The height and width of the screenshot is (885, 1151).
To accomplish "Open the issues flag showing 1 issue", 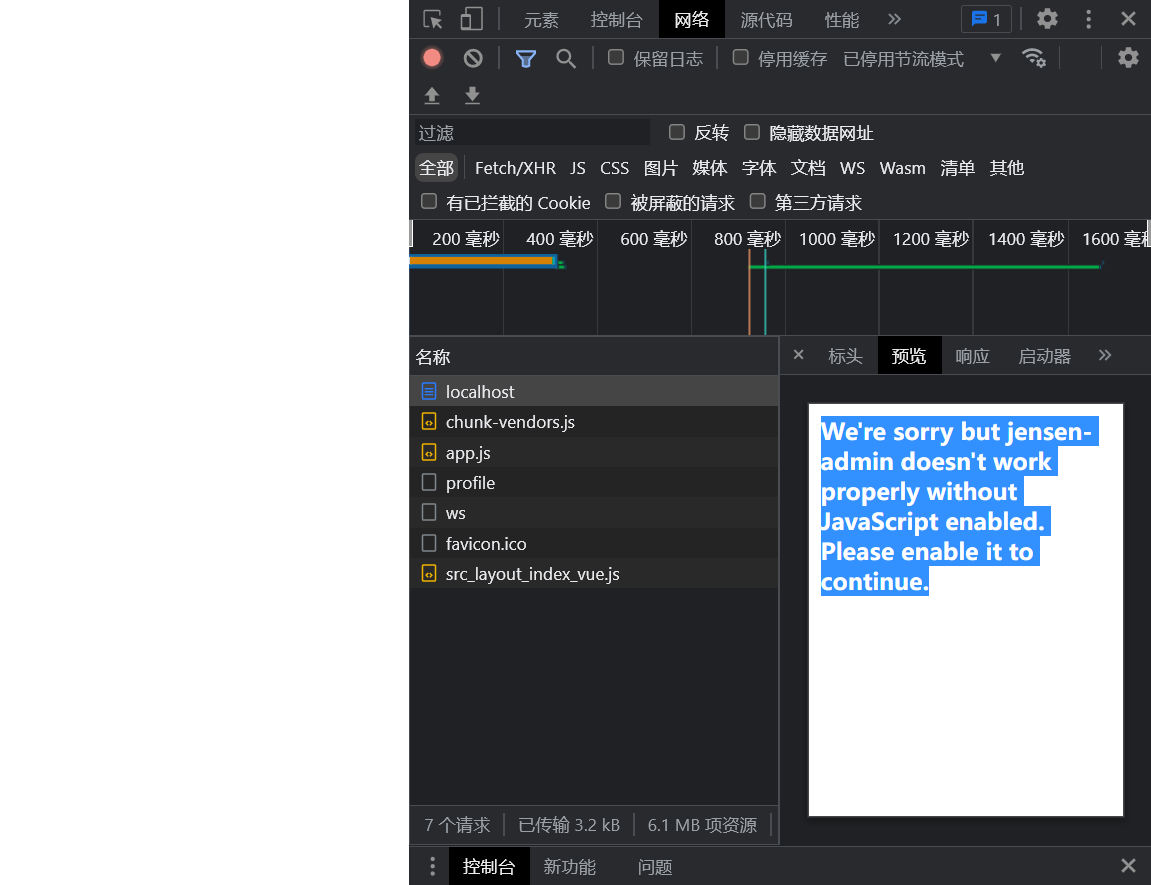I will pyautogui.click(x=986, y=18).
